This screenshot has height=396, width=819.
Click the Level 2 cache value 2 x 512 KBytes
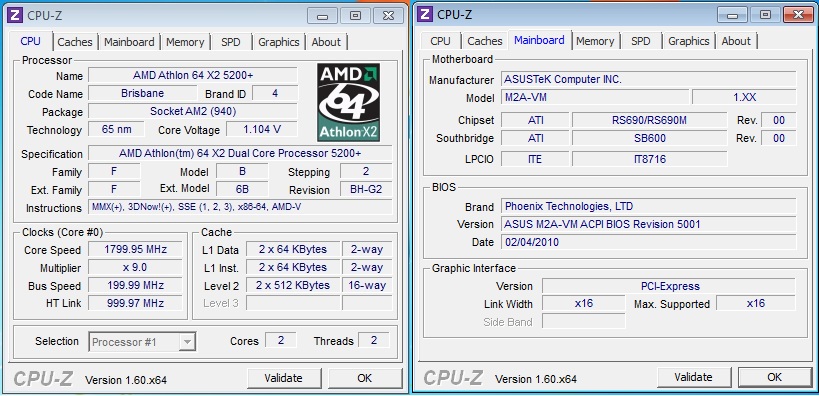tap(292, 285)
